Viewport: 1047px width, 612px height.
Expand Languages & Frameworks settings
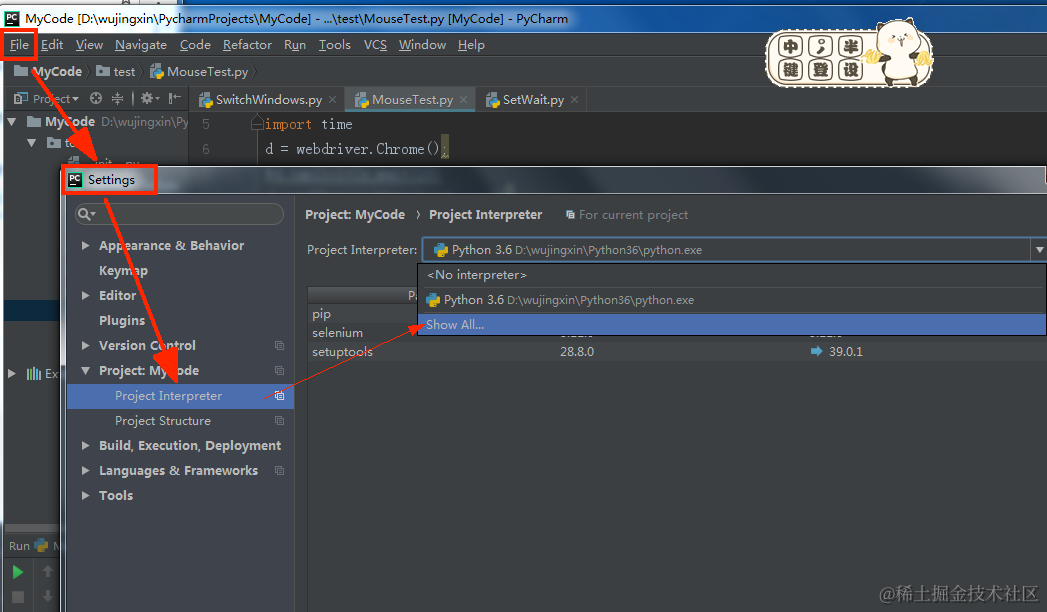pos(85,471)
